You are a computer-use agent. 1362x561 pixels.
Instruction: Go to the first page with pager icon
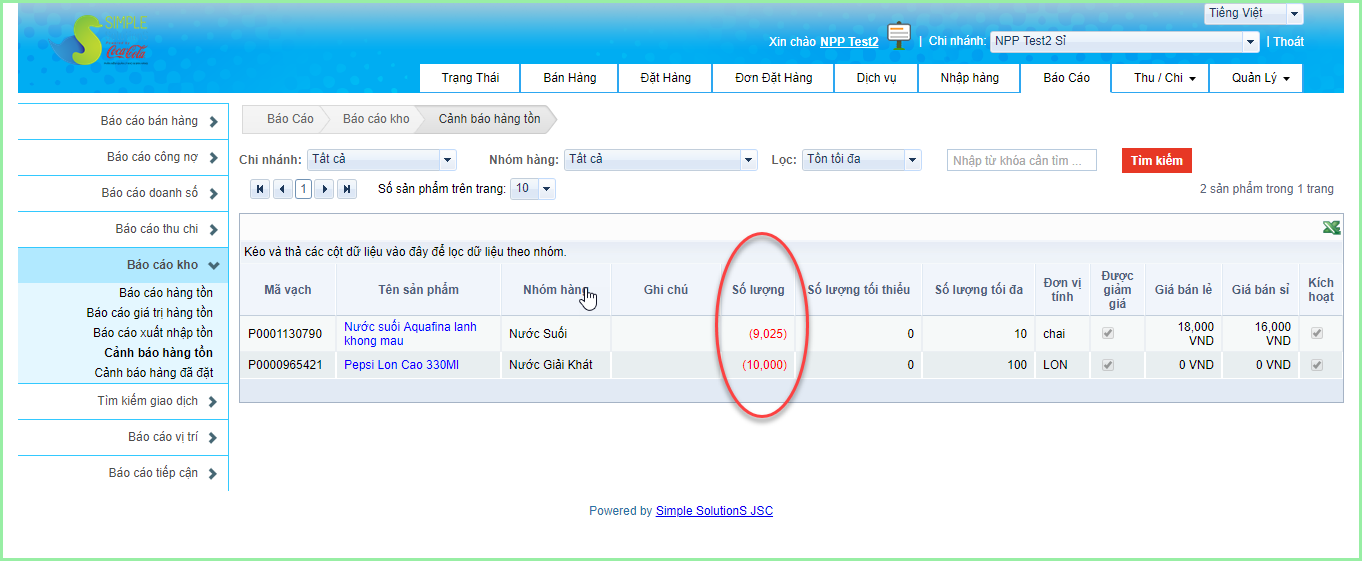coord(260,189)
